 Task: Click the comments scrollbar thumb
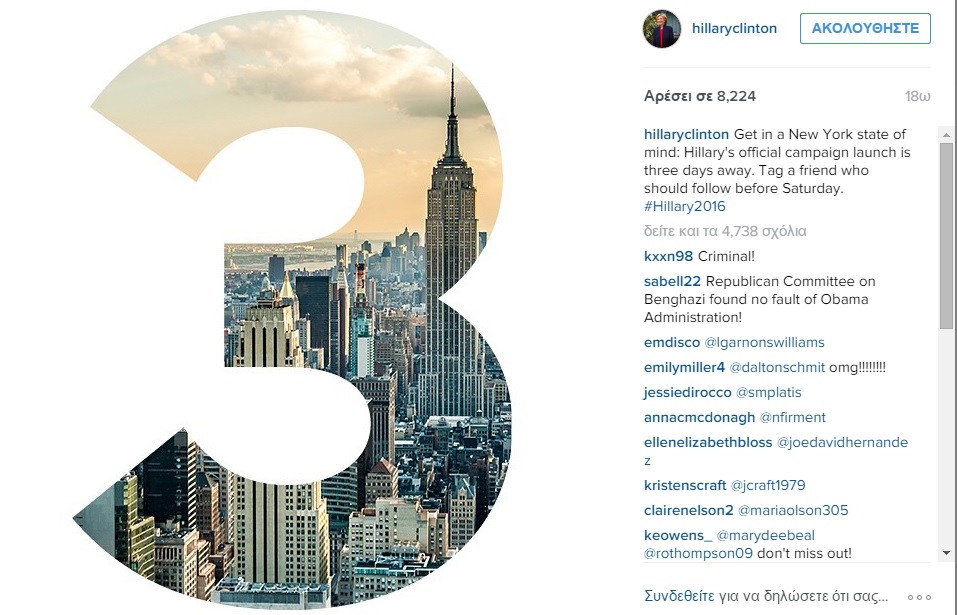click(x=946, y=236)
